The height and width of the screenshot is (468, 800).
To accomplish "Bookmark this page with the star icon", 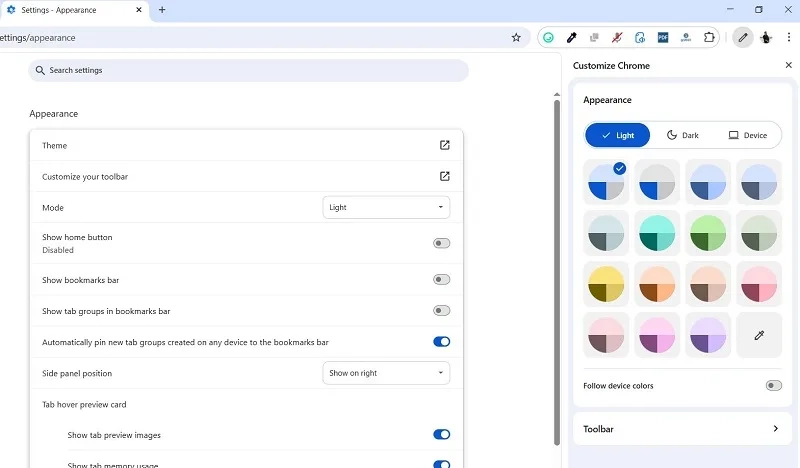I will coord(516,37).
